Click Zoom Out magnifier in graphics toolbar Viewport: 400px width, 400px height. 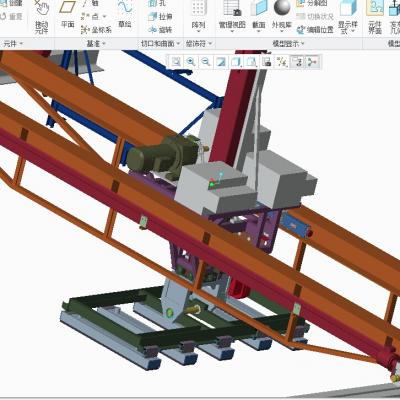(x=206, y=62)
